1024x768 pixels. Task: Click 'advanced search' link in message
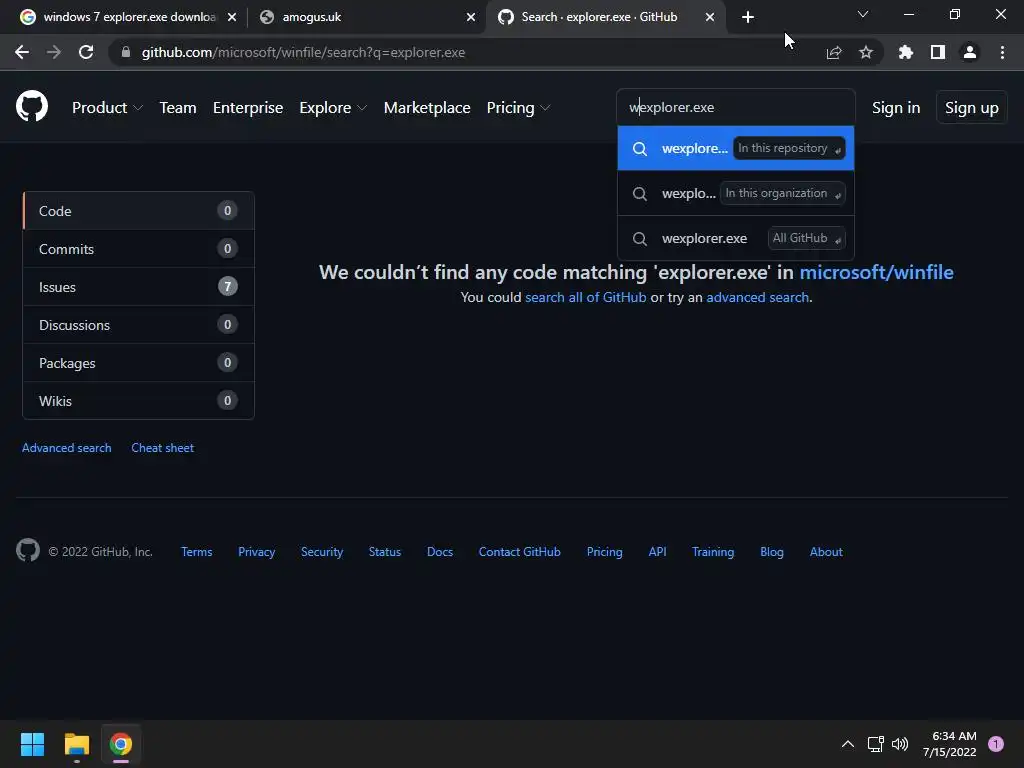(758, 297)
